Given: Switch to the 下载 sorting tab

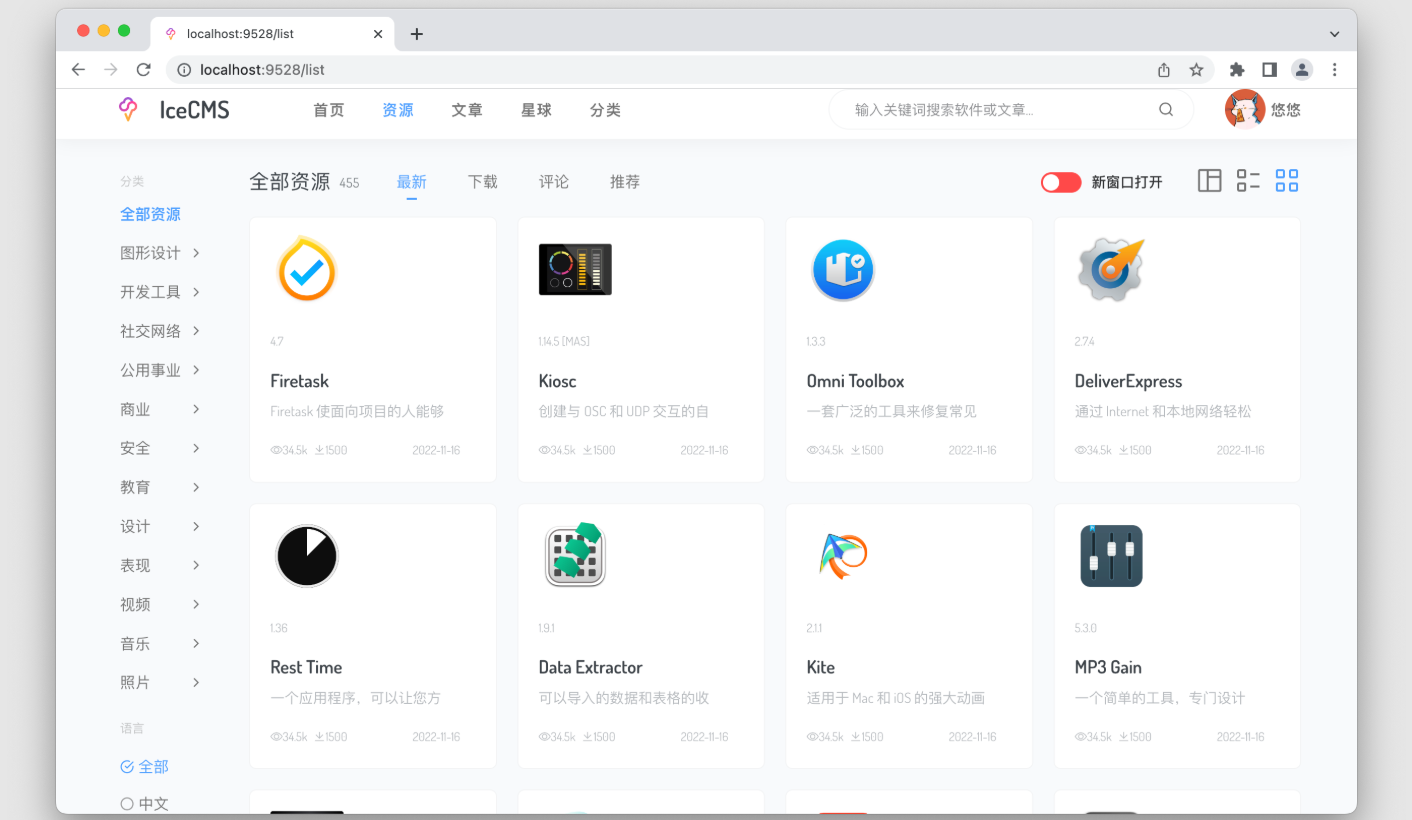Looking at the screenshot, I should click(483, 182).
